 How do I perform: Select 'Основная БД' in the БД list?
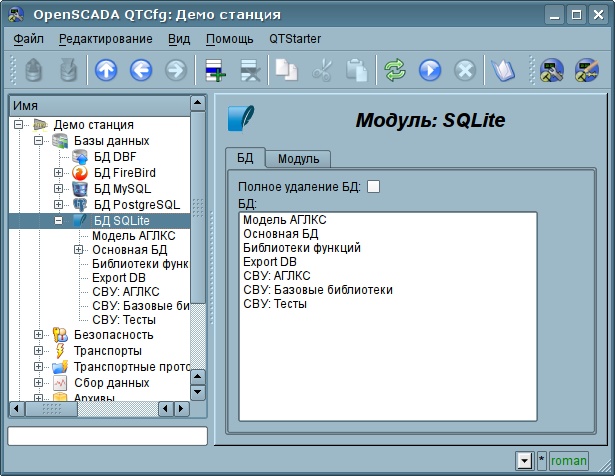pos(281,234)
